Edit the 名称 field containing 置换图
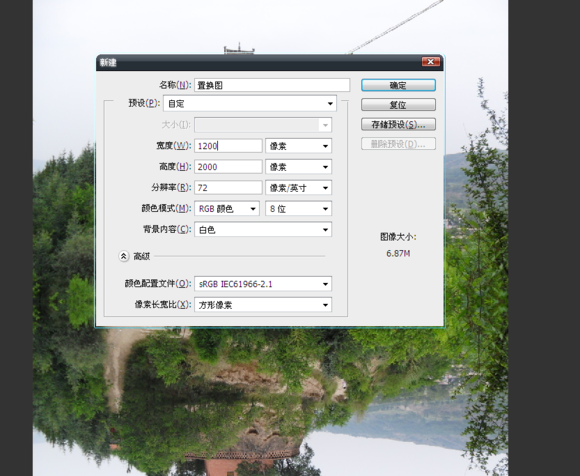 point(272,85)
